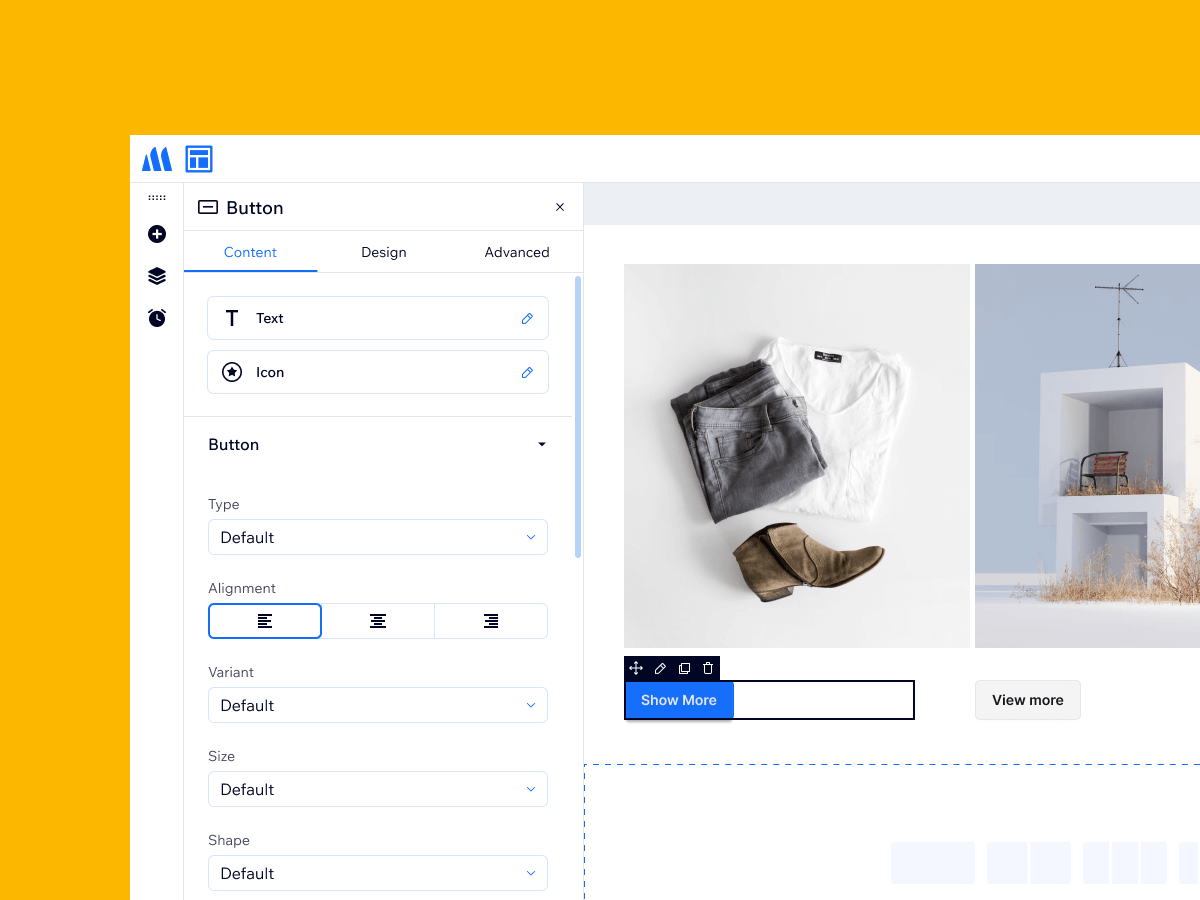Click the blue layout template icon

[199, 159]
